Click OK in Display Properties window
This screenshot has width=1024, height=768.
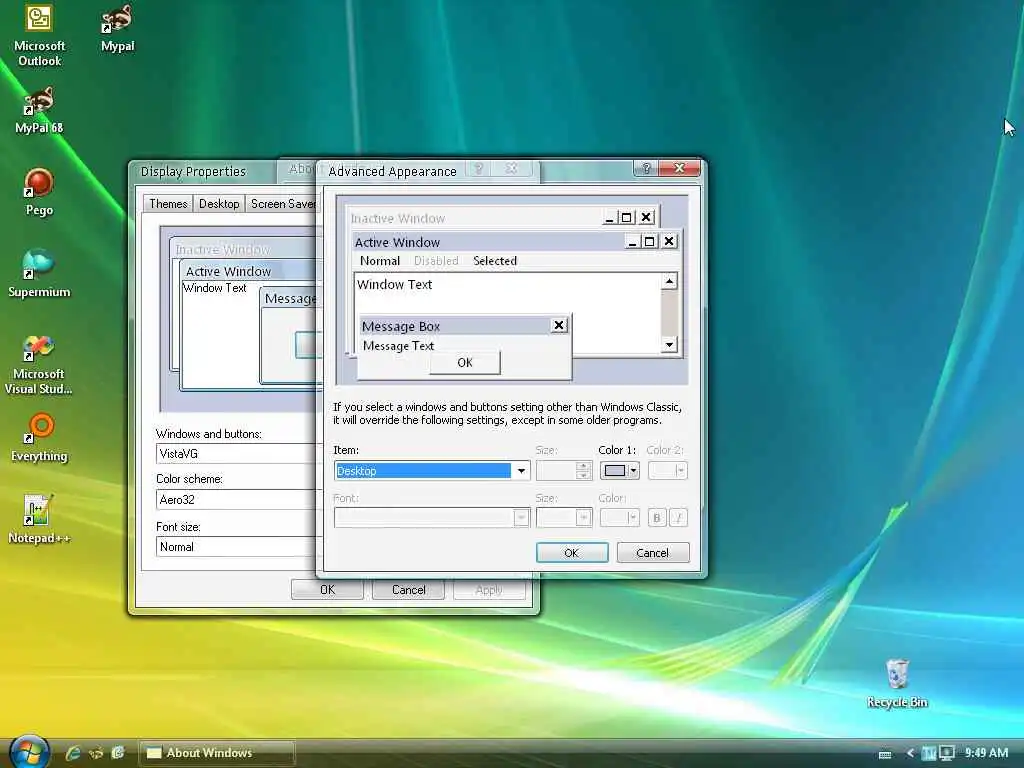[327, 590]
